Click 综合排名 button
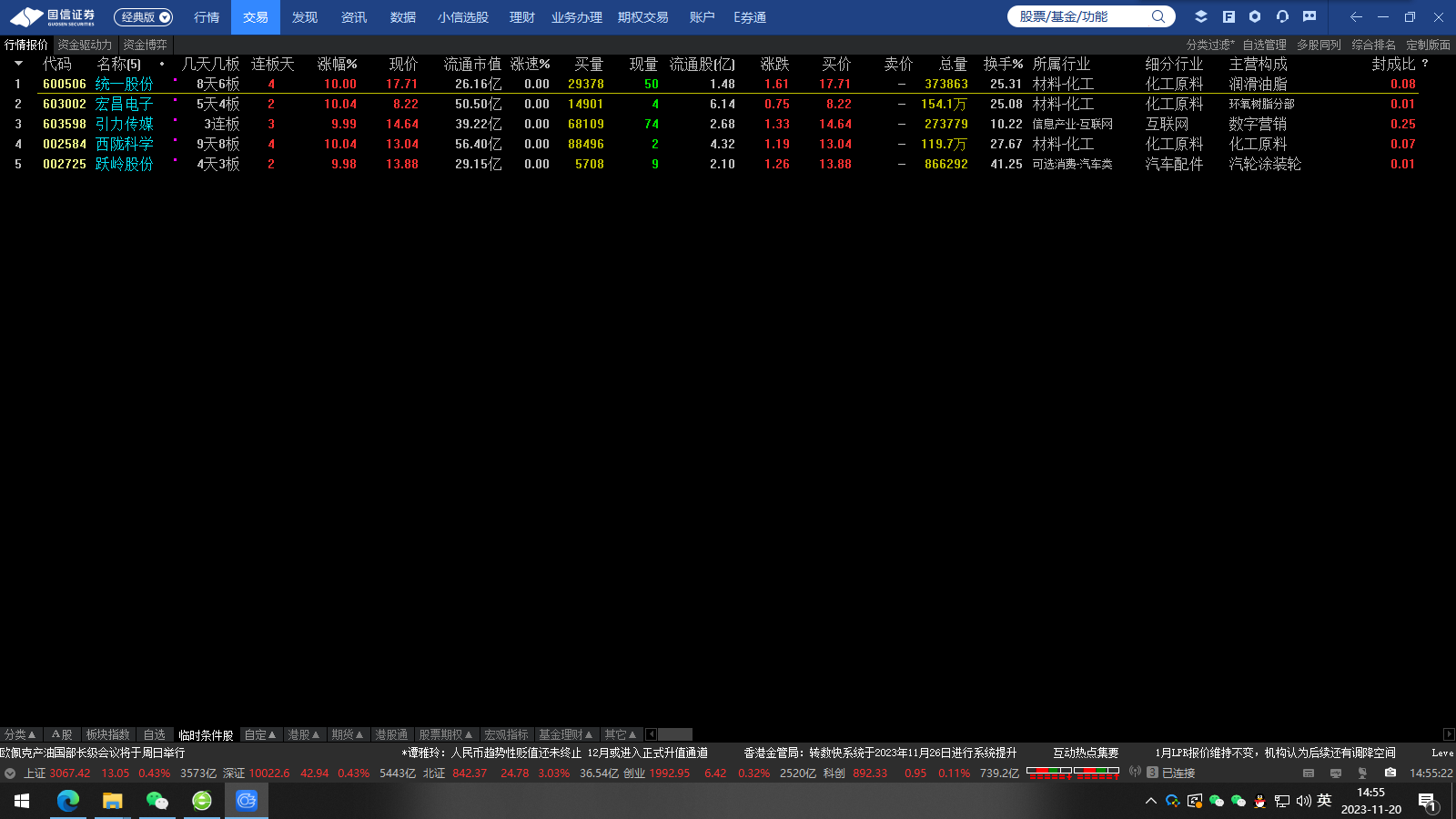The width and height of the screenshot is (1456, 819). [x=1373, y=45]
